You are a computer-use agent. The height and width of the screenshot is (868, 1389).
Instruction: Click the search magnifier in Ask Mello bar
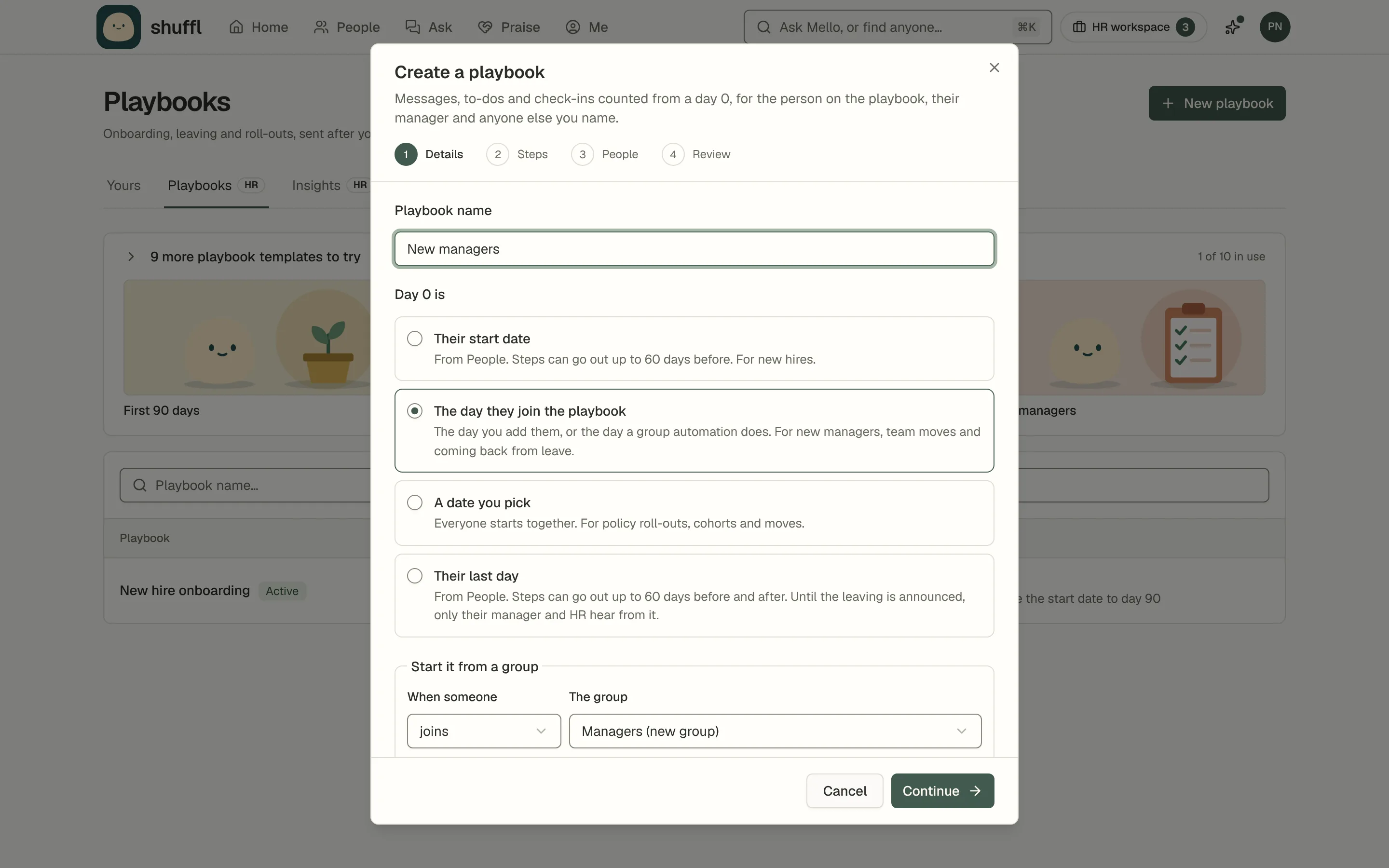(x=763, y=27)
